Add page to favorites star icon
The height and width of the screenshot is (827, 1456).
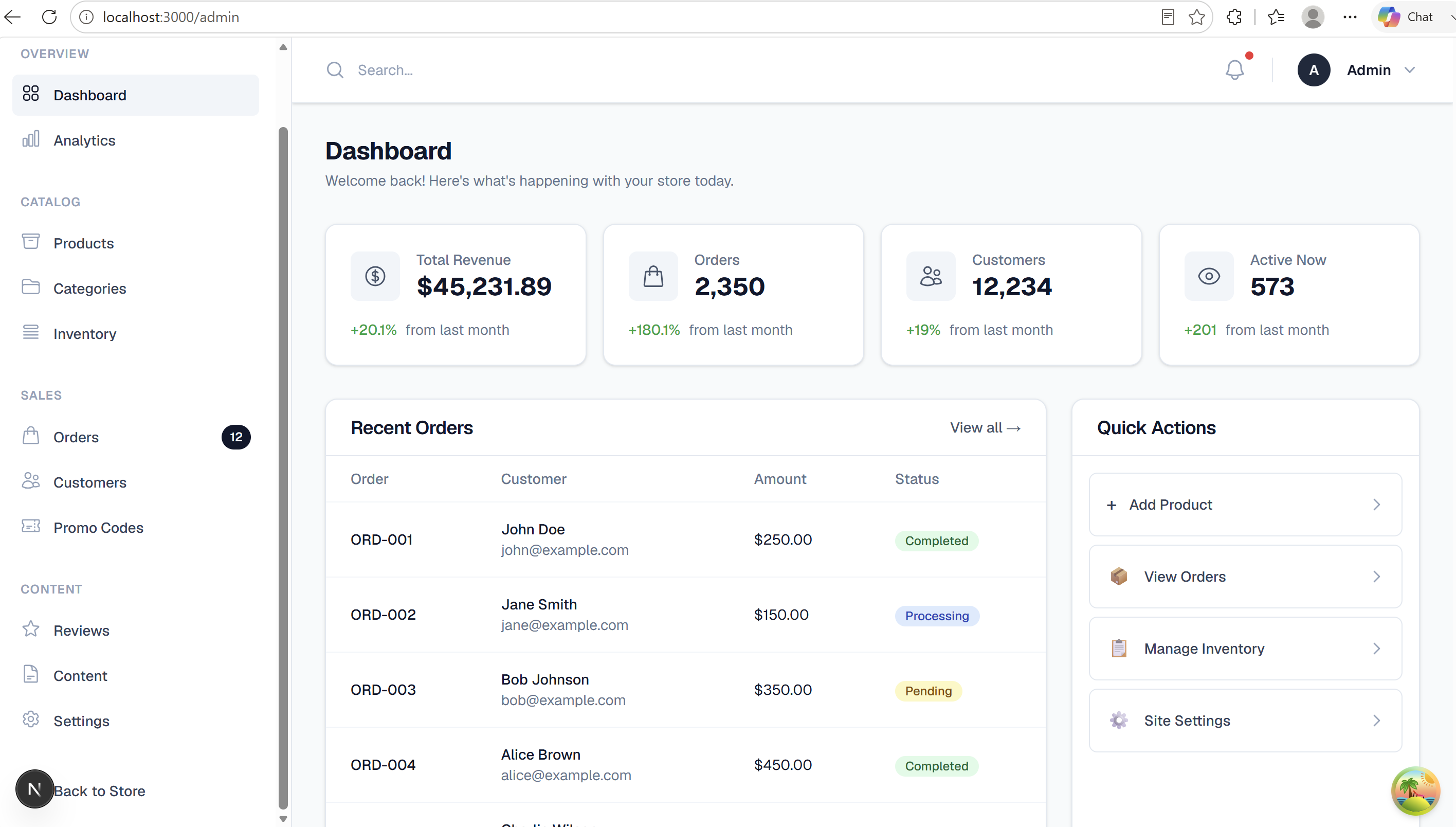1196,17
